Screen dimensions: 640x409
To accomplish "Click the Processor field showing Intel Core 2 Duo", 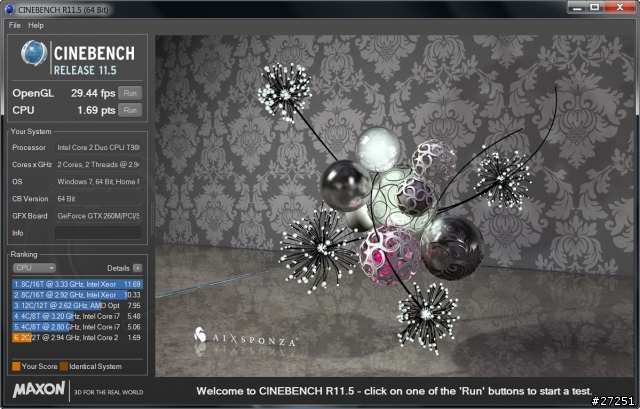I will (x=98, y=147).
